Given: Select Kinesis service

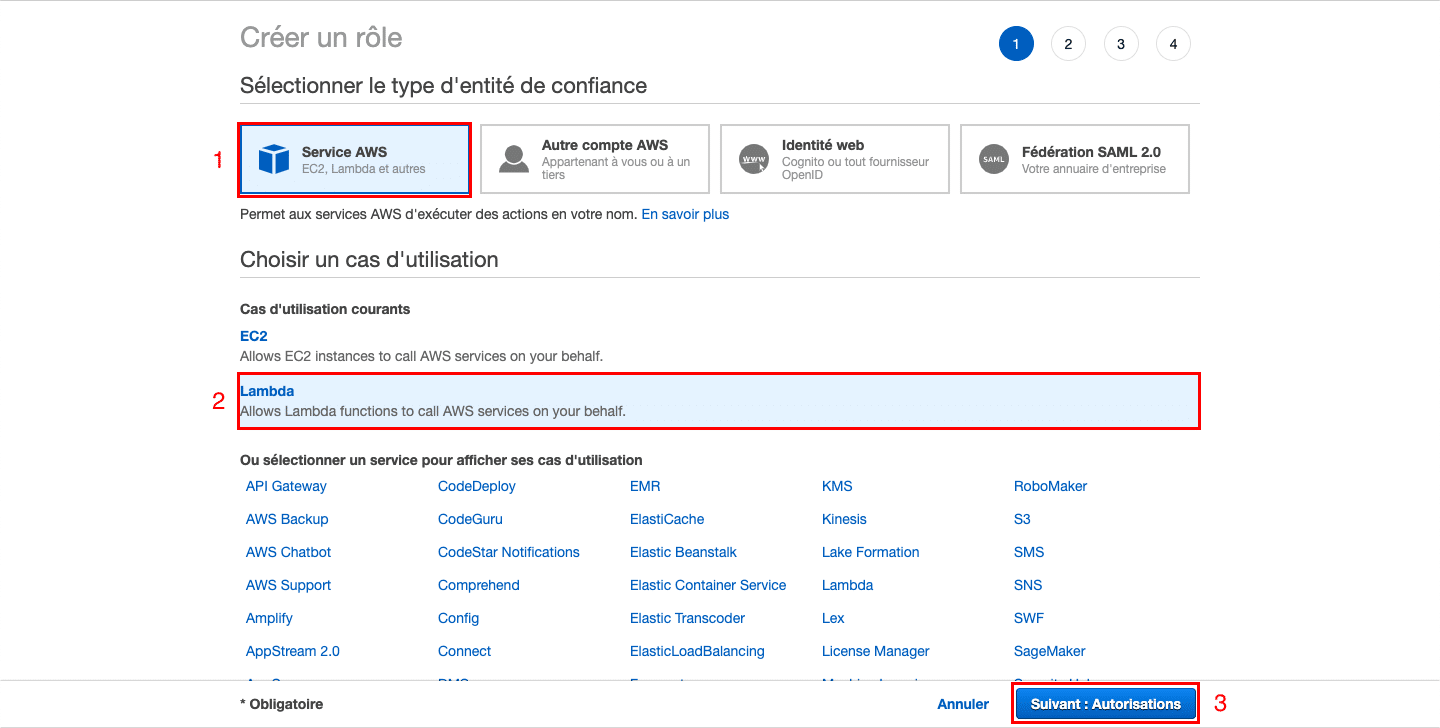Looking at the screenshot, I should pyautogui.click(x=844, y=519).
